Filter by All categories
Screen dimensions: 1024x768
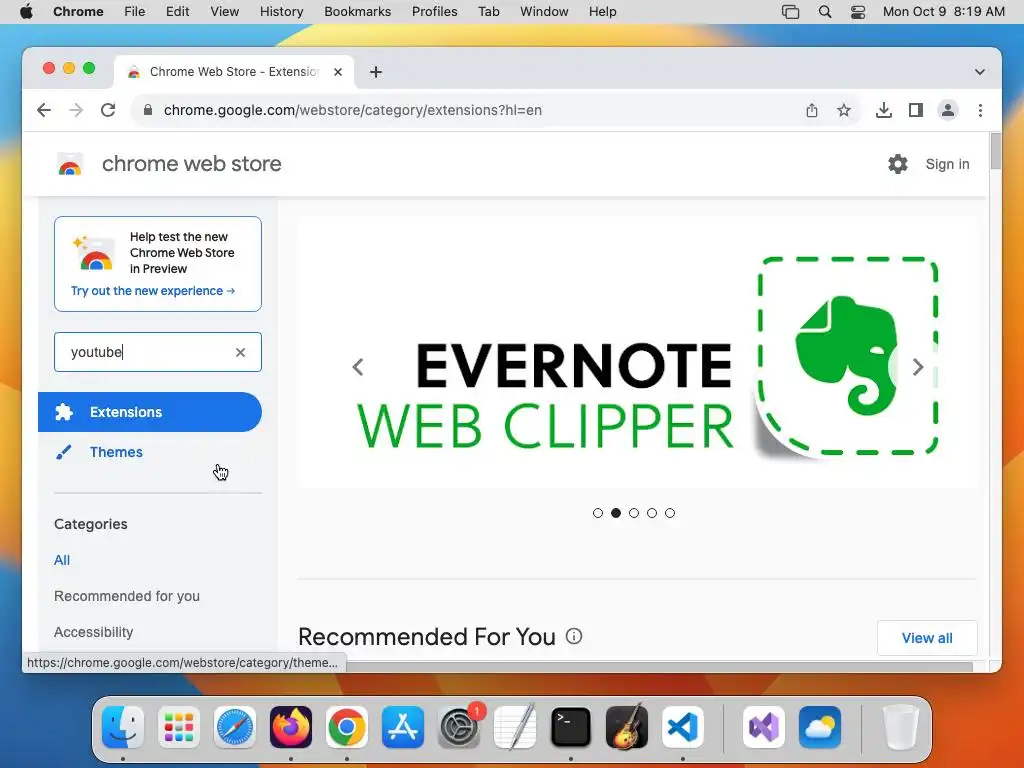(62, 560)
